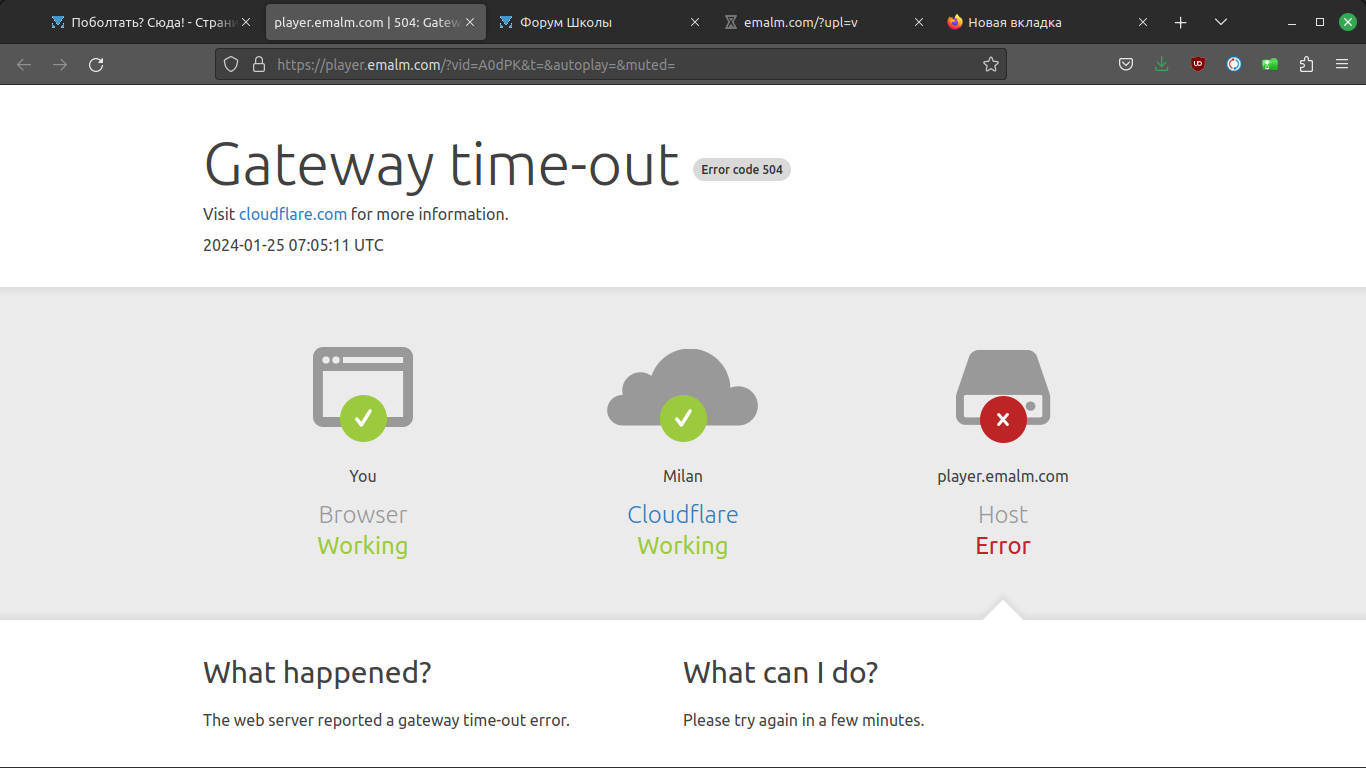The width and height of the screenshot is (1366, 768).
Task: Close the player.emalm.com tab
Action: click(470, 22)
